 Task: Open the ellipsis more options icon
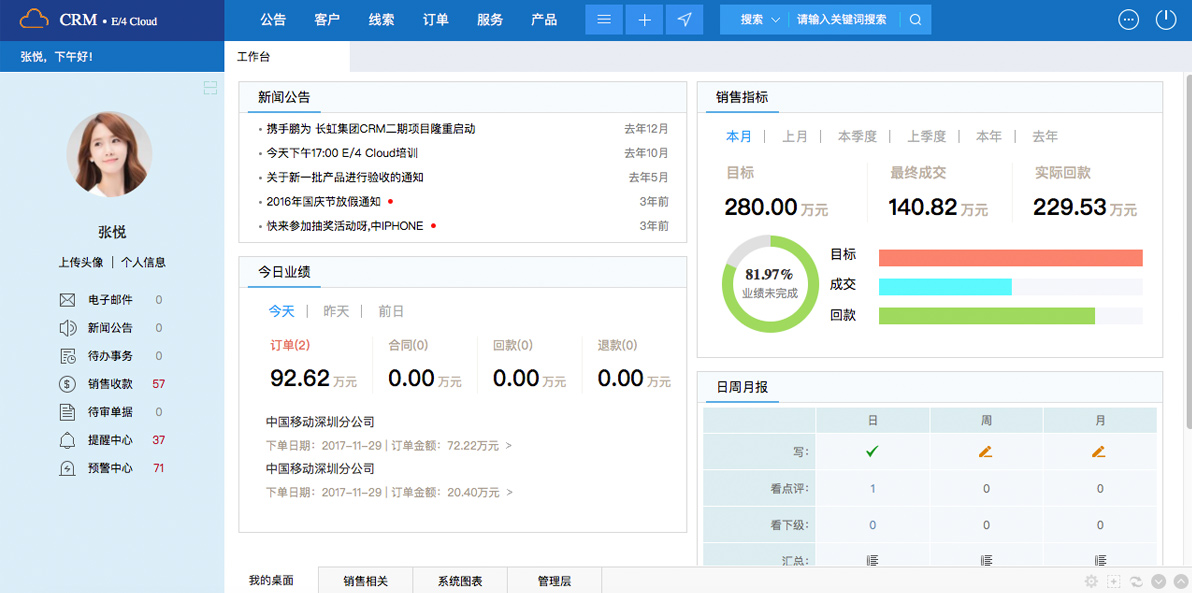click(x=1128, y=19)
